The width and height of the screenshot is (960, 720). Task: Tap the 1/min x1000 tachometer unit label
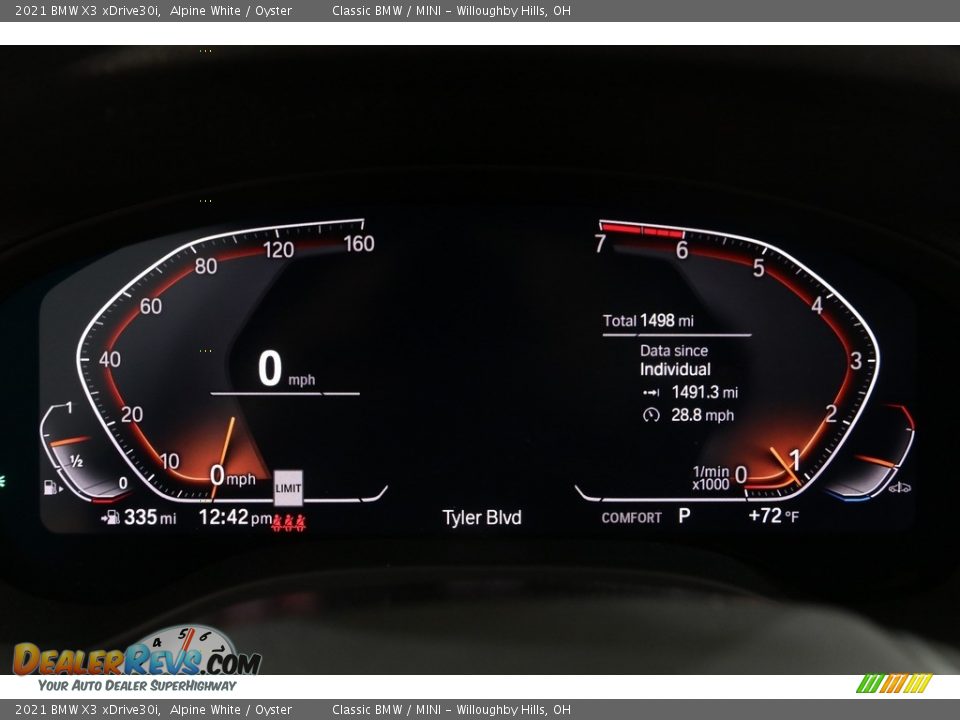click(711, 478)
